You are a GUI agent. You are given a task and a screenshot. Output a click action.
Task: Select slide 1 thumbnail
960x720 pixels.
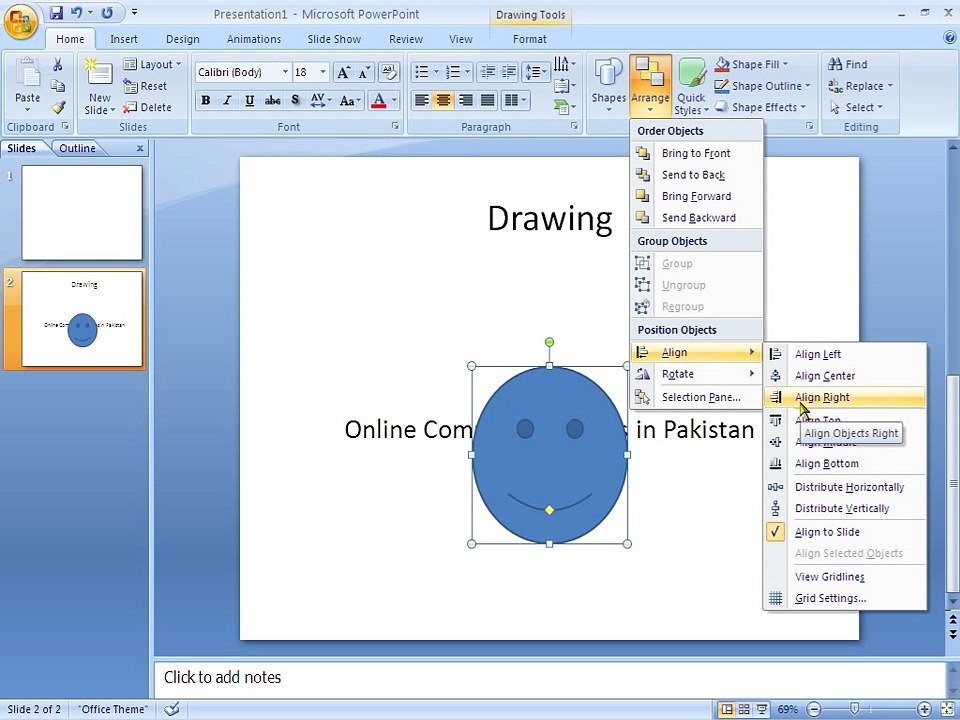tap(82, 212)
